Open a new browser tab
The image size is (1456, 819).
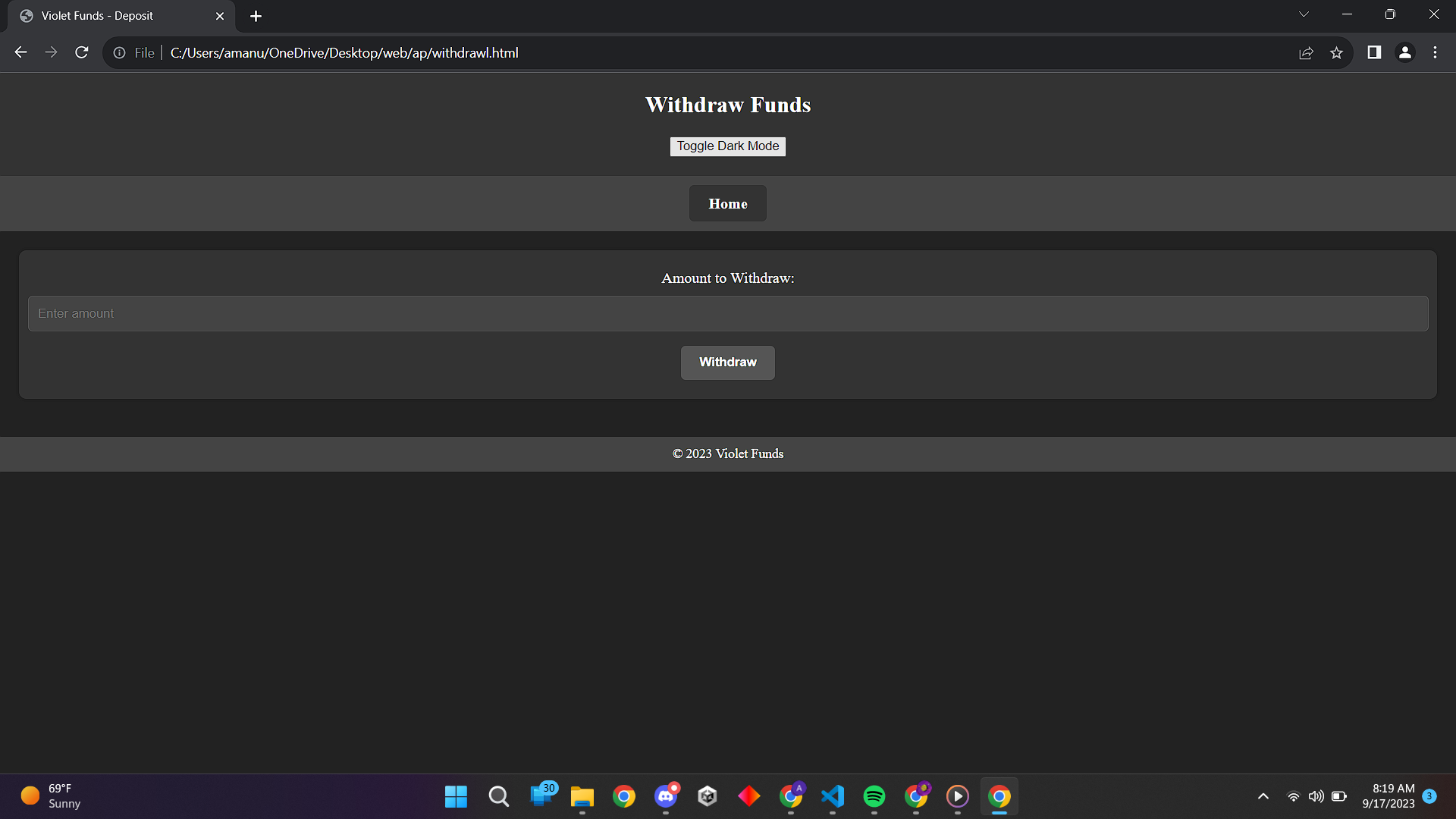pos(256,16)
